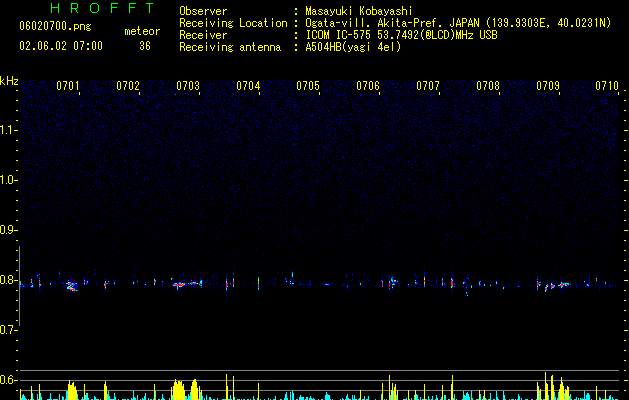Click the kHz axis unit label
The width and height of the screenshot is (629, 400).
9,81
